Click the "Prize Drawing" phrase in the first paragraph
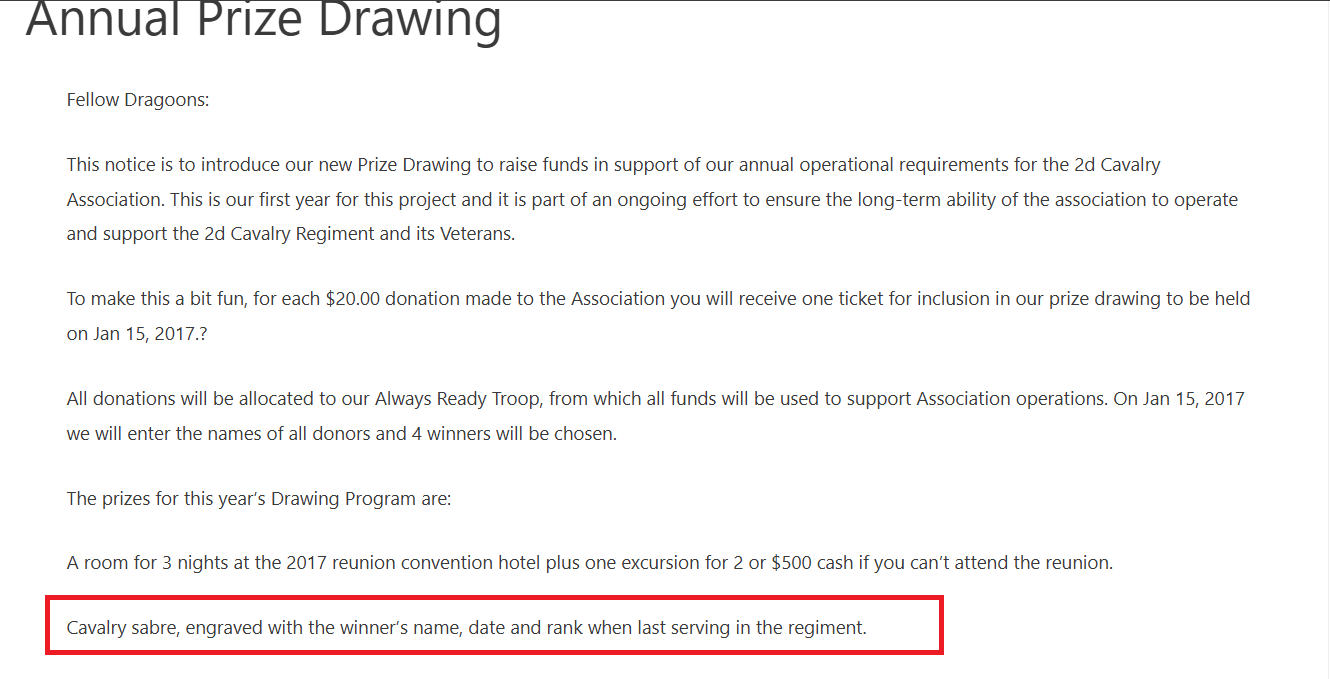The image size is (1330, 679). (410, 164)
